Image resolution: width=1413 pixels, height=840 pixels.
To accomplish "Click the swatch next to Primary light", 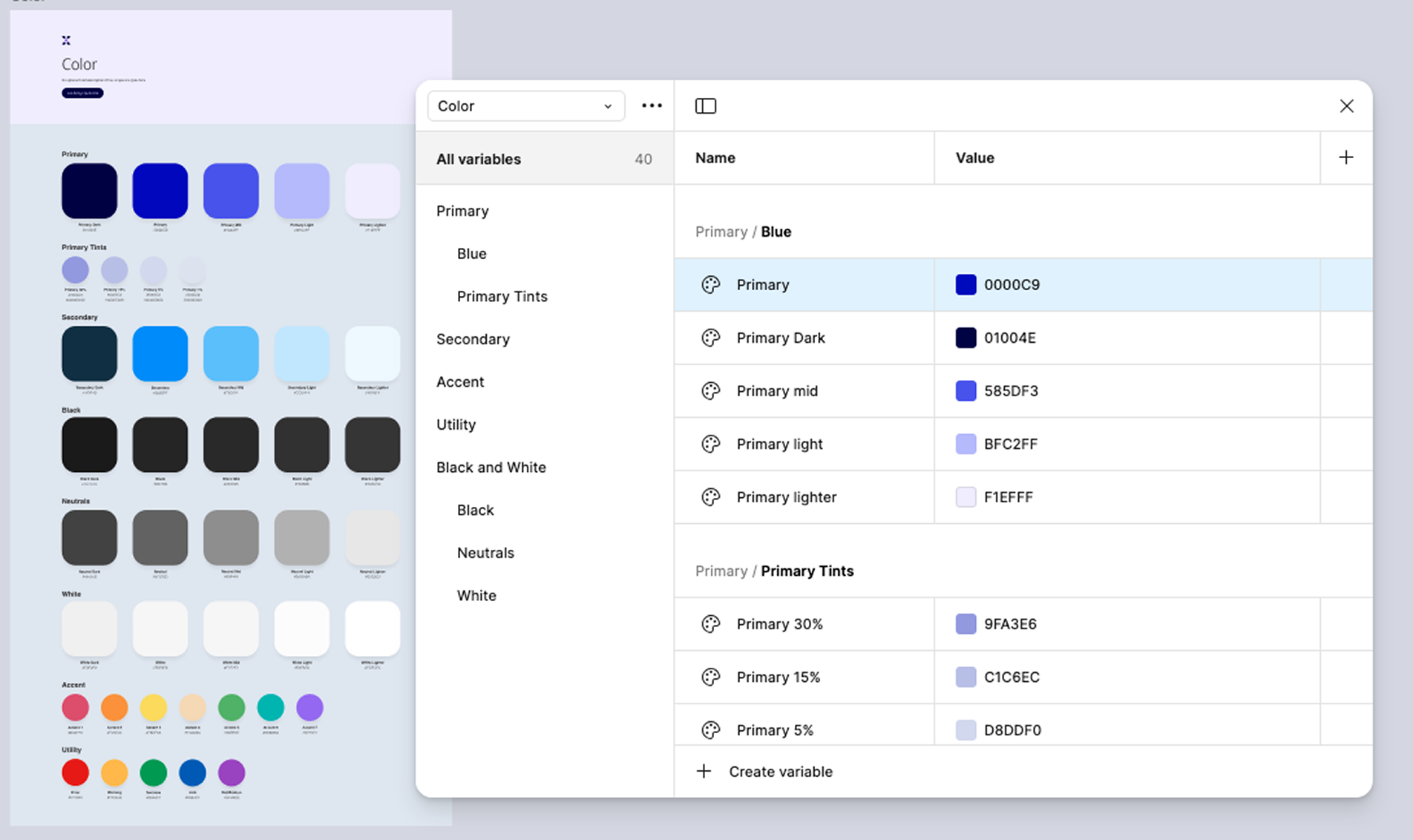I will click(966, 444).
